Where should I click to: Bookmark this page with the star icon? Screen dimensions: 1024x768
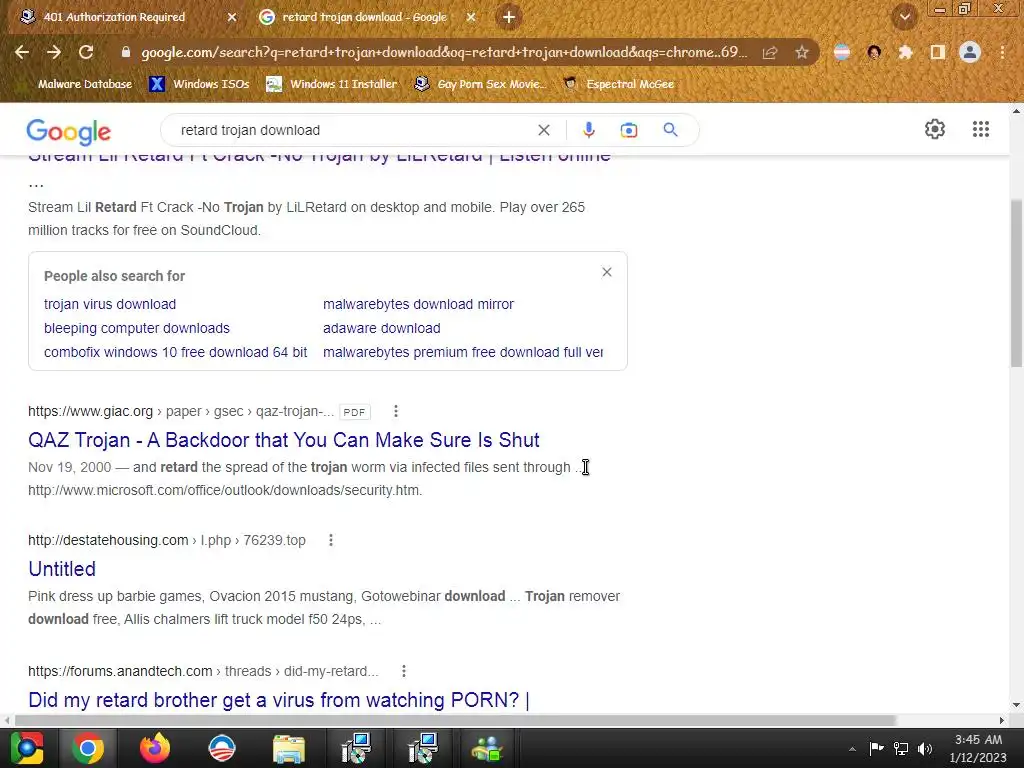tap(801, 52)
